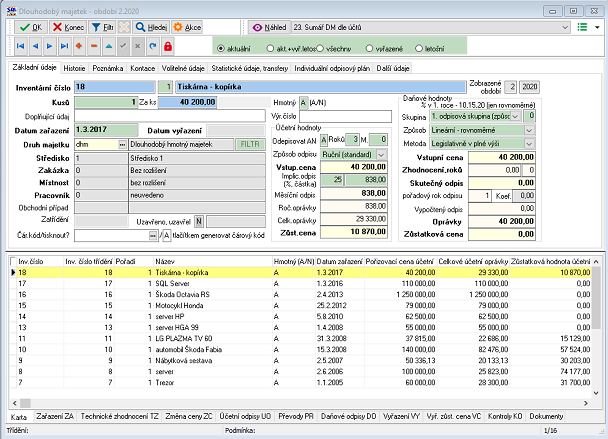Select aktuální radio button
The width and height of the screenshot is (608, 439).
pos(221,48)
